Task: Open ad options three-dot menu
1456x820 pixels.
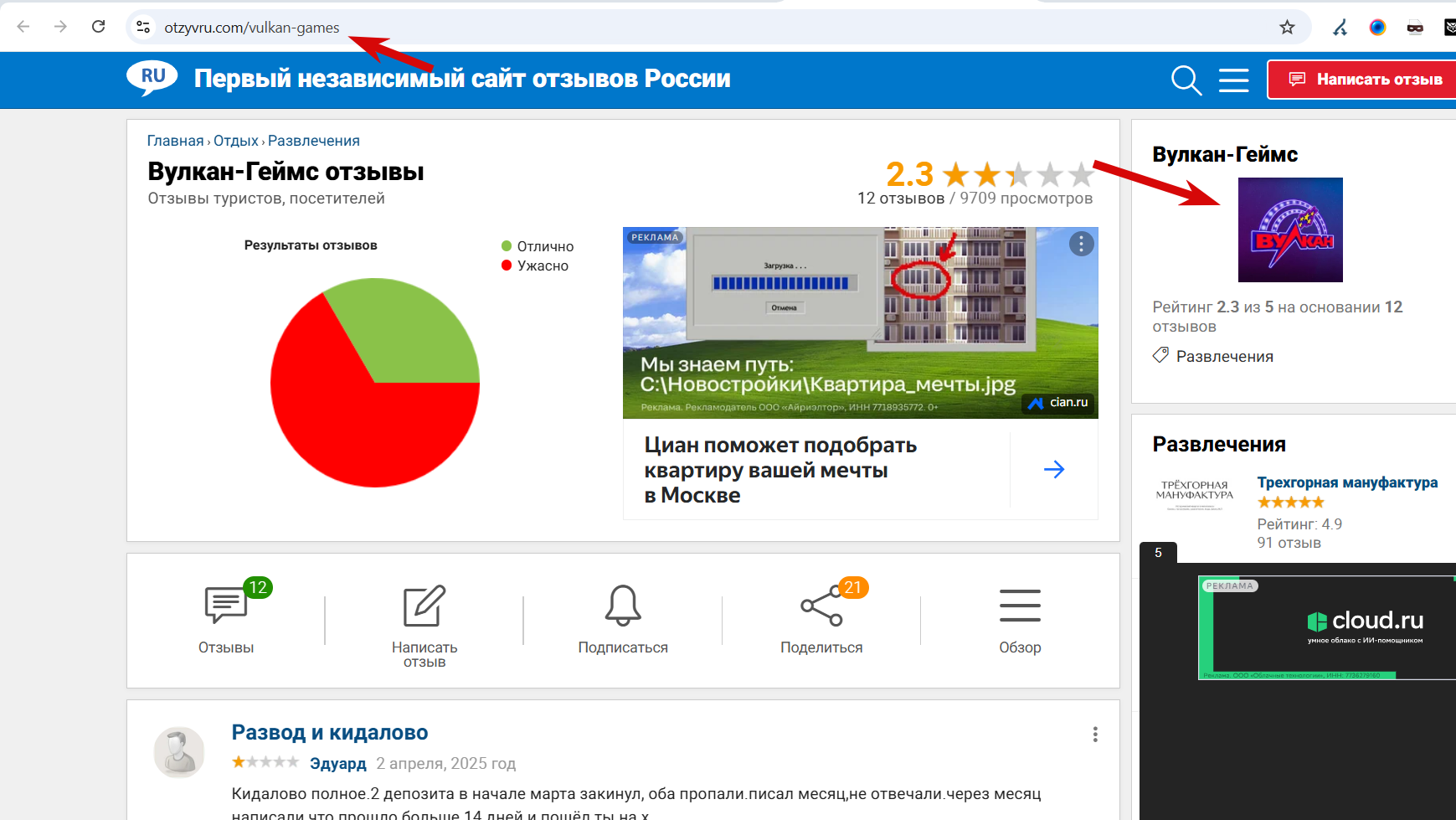Action: click(x=1081, y=244)
